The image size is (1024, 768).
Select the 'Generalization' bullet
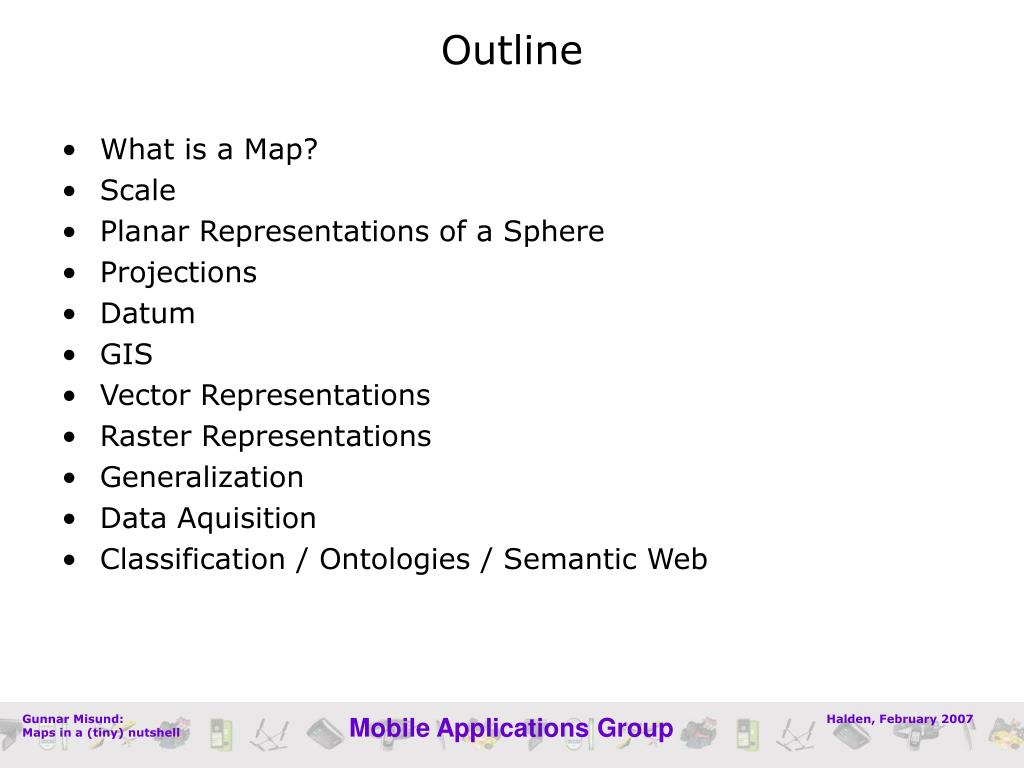202,477
